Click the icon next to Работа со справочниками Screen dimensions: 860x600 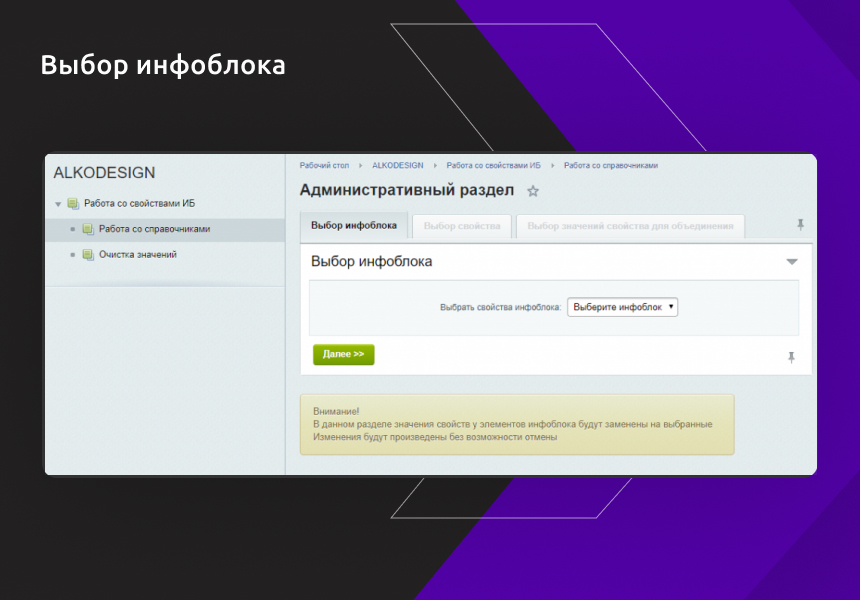pyautogui.click(x=87, y=229)
